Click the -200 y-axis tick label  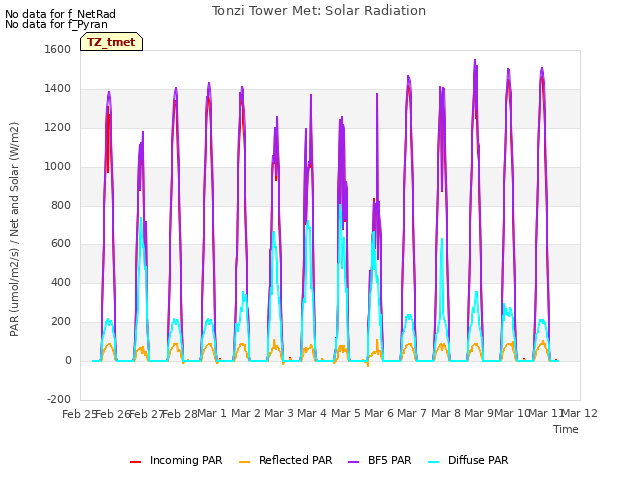coord(59,399)
